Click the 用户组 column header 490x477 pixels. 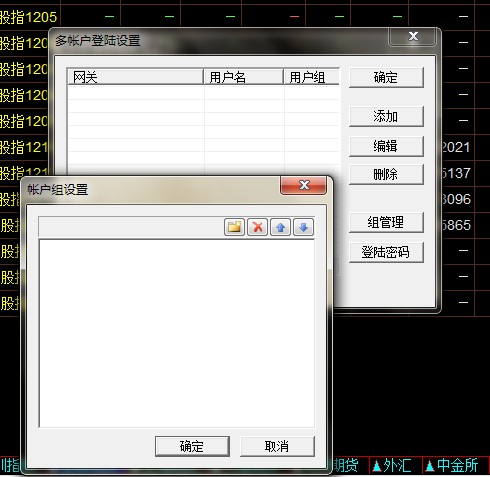pyautogui.click(x=312, y=77)
